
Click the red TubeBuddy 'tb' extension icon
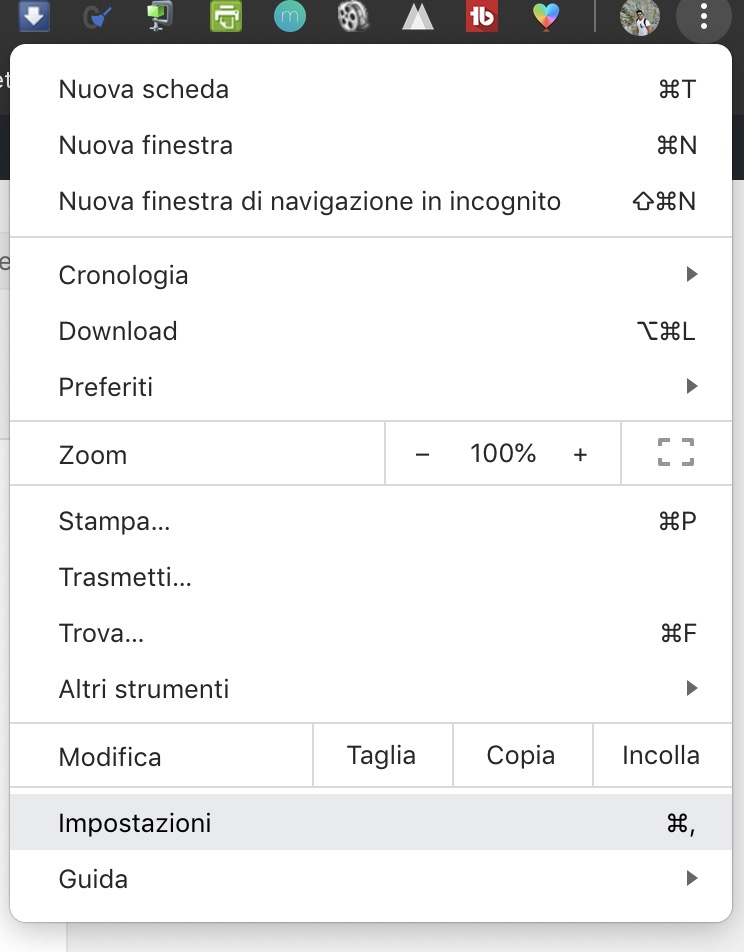482,17
